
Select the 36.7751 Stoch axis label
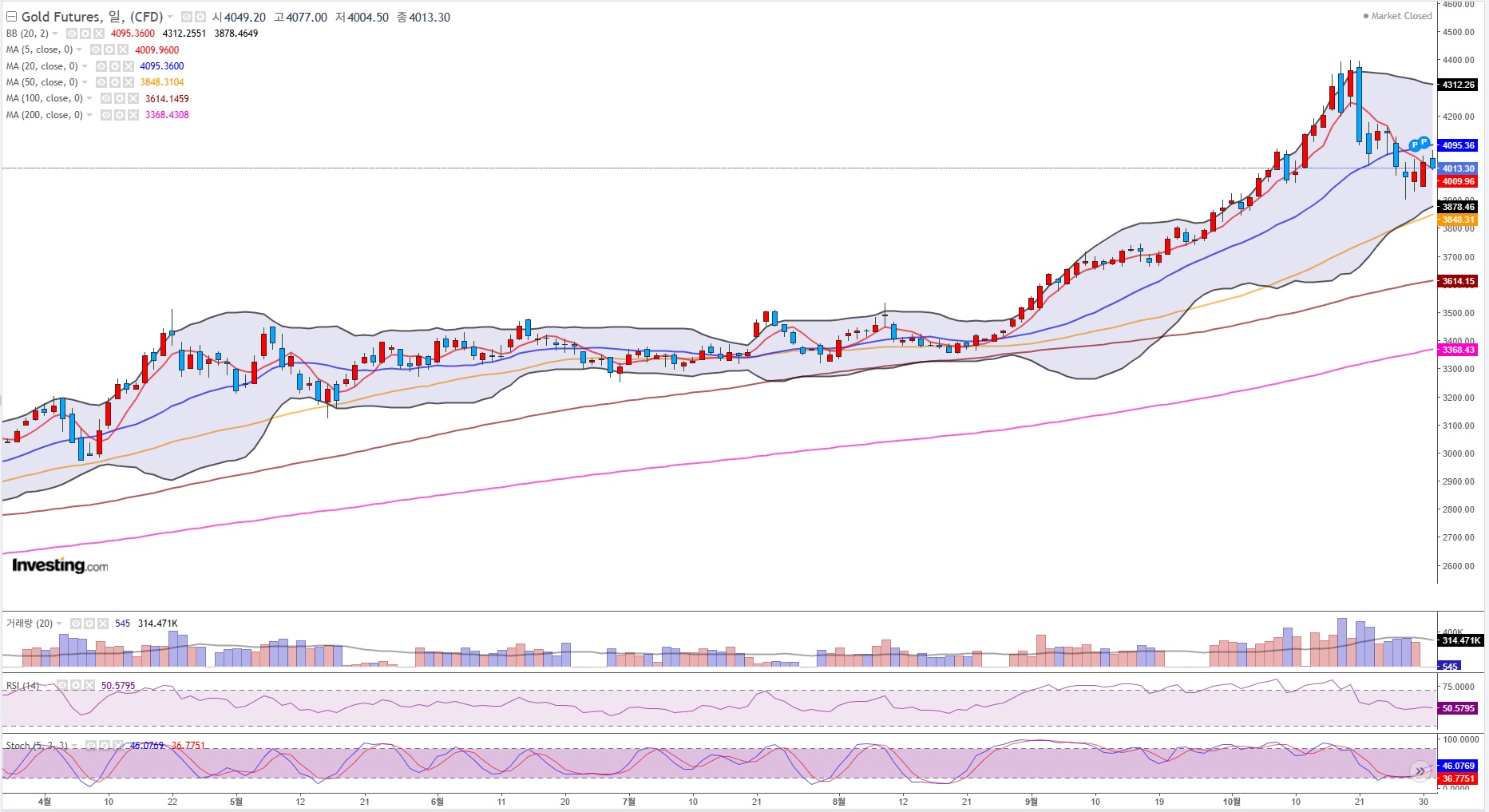(x=1458, y=778)
